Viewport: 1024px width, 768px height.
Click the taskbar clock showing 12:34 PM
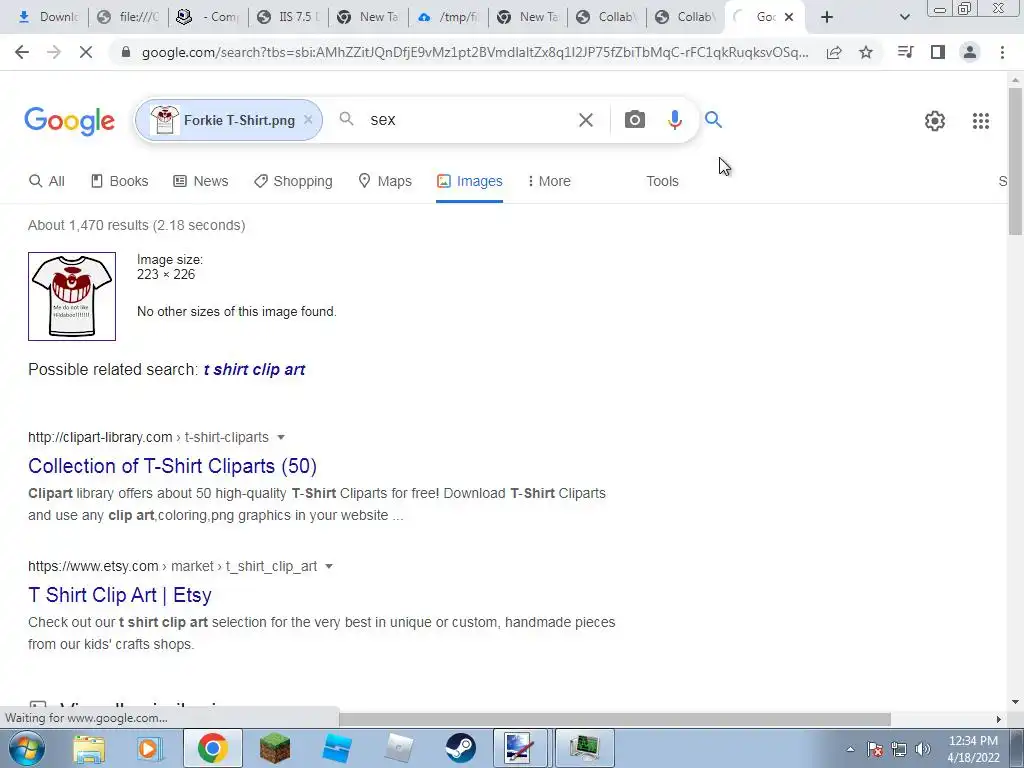(973, 748)
